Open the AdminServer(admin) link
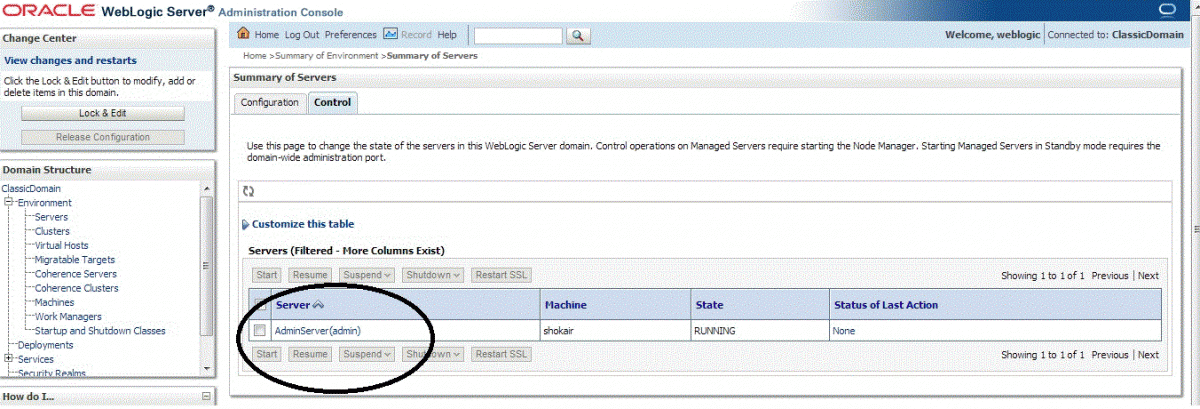Screen dimensions: 1200x409 (x=317, y=330)
